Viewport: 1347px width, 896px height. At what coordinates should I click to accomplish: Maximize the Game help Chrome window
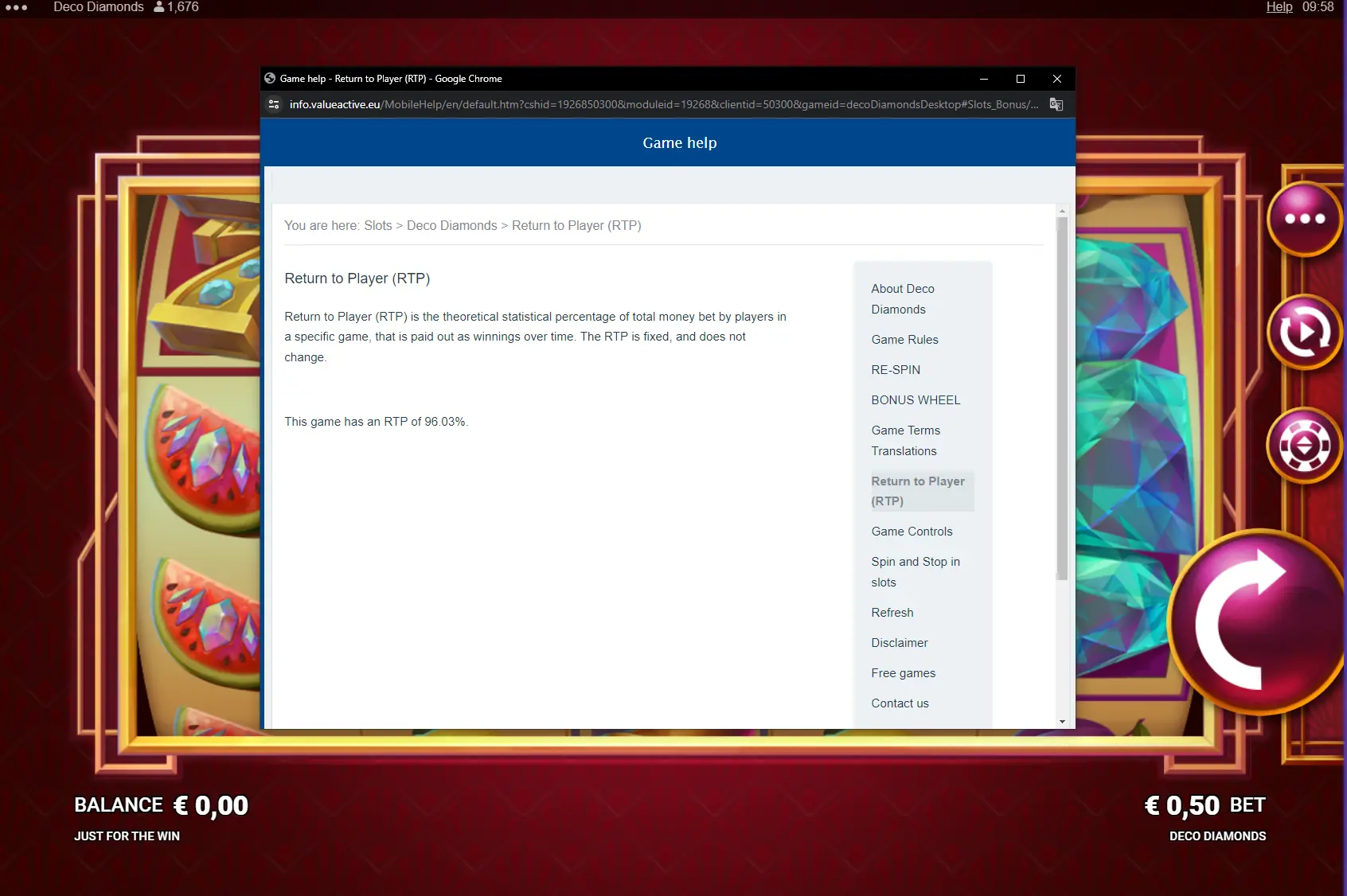coord(1021,79)
